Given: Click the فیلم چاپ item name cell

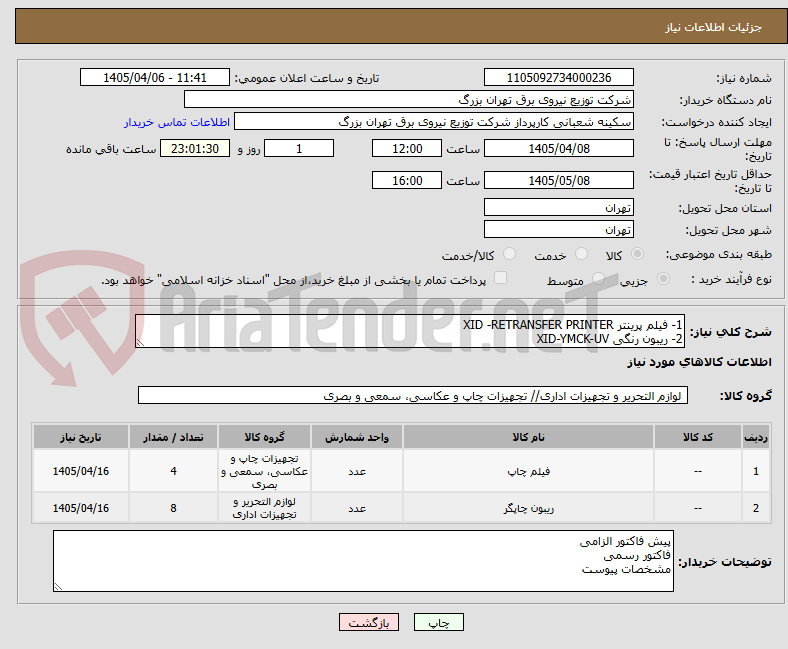Looking at the screenshot, I should [528, 471].
